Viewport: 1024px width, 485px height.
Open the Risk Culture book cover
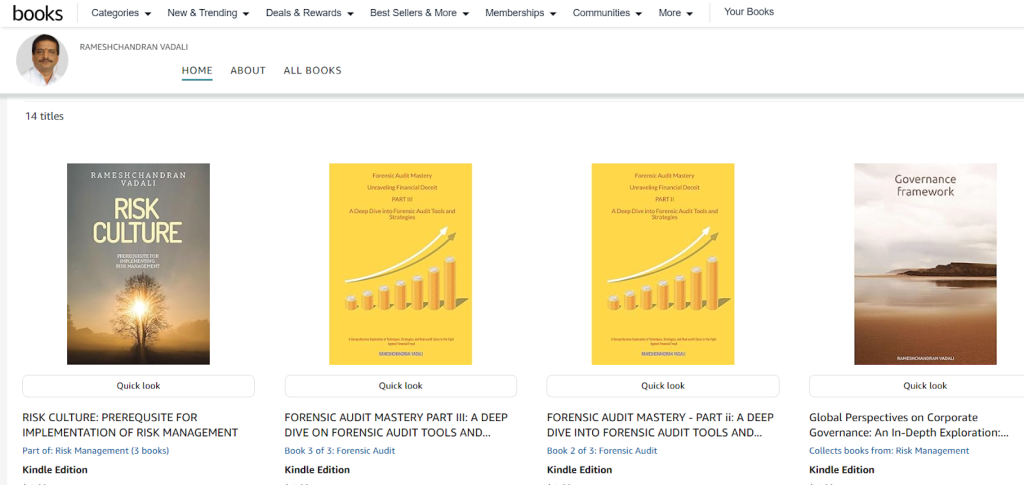(138, 264)
